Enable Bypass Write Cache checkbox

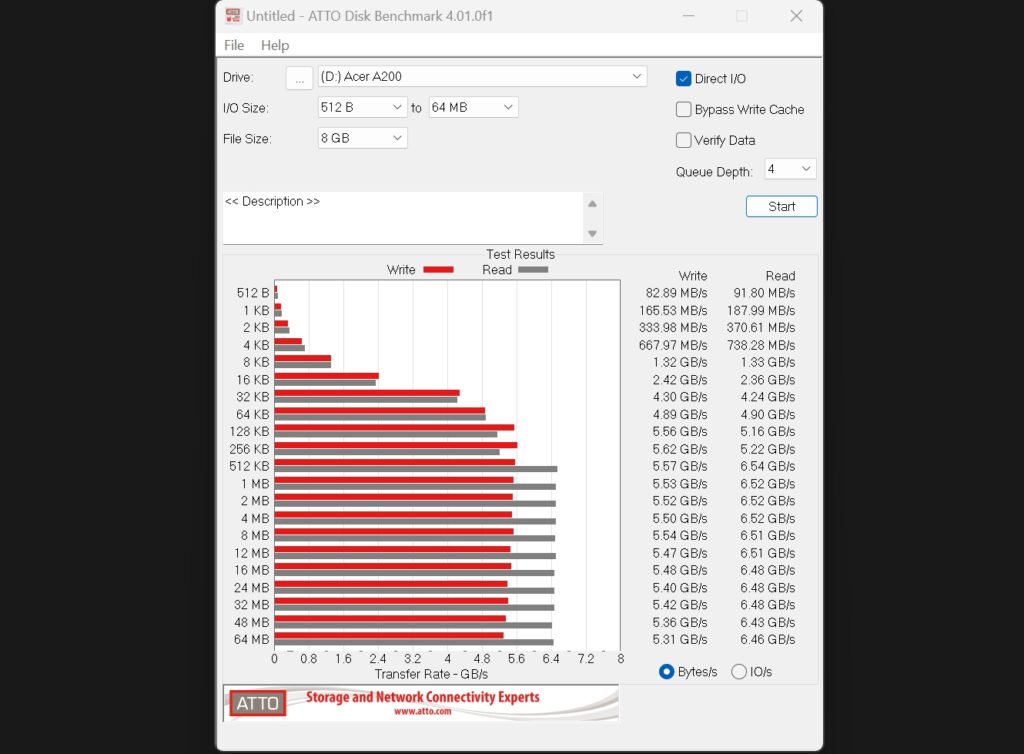point(683,109)
